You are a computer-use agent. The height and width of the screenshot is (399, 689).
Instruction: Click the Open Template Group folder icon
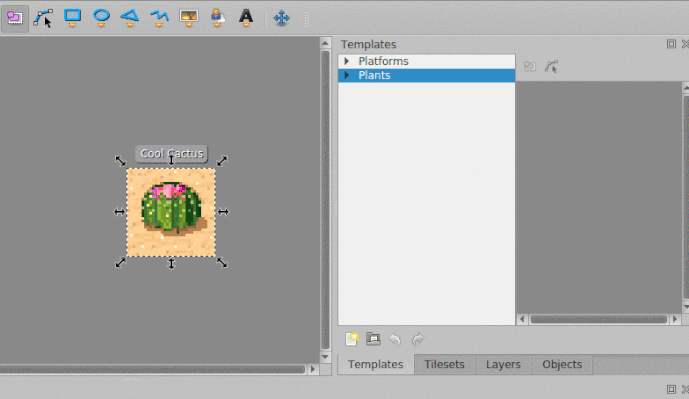373,339
